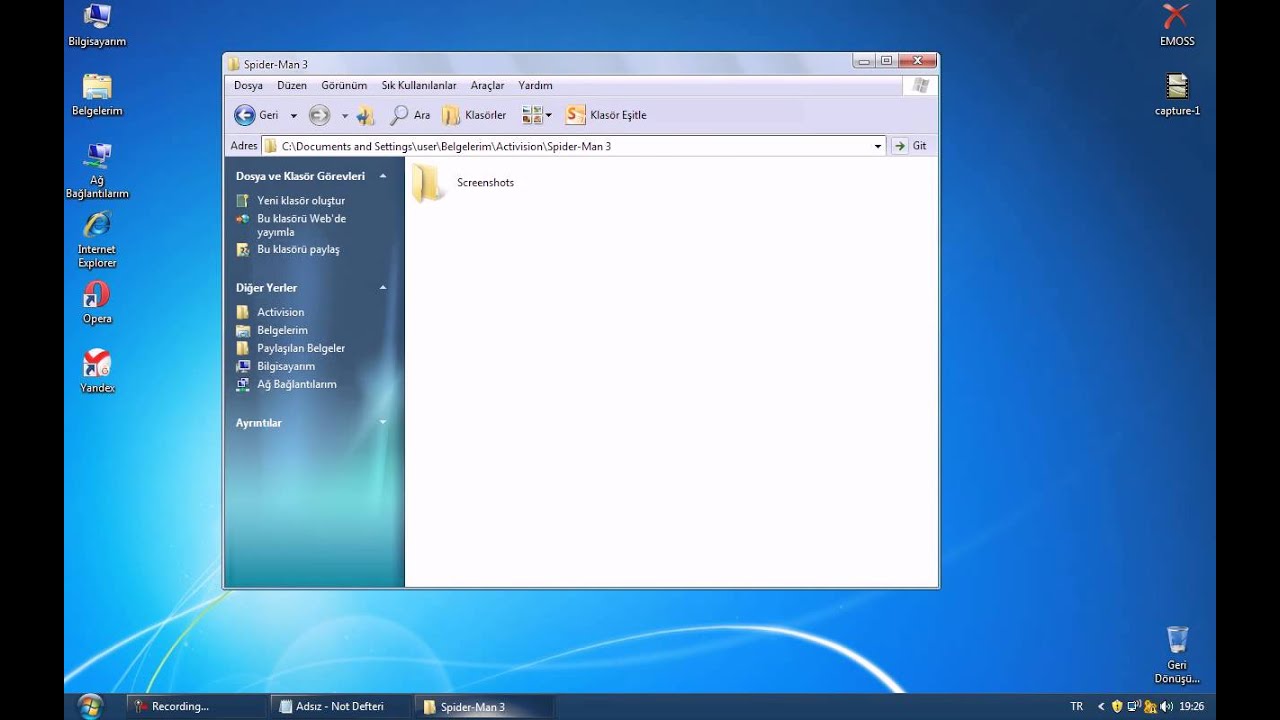Open the Araçlar menu
Screen dimensions: 1280x720
[488, 86]
